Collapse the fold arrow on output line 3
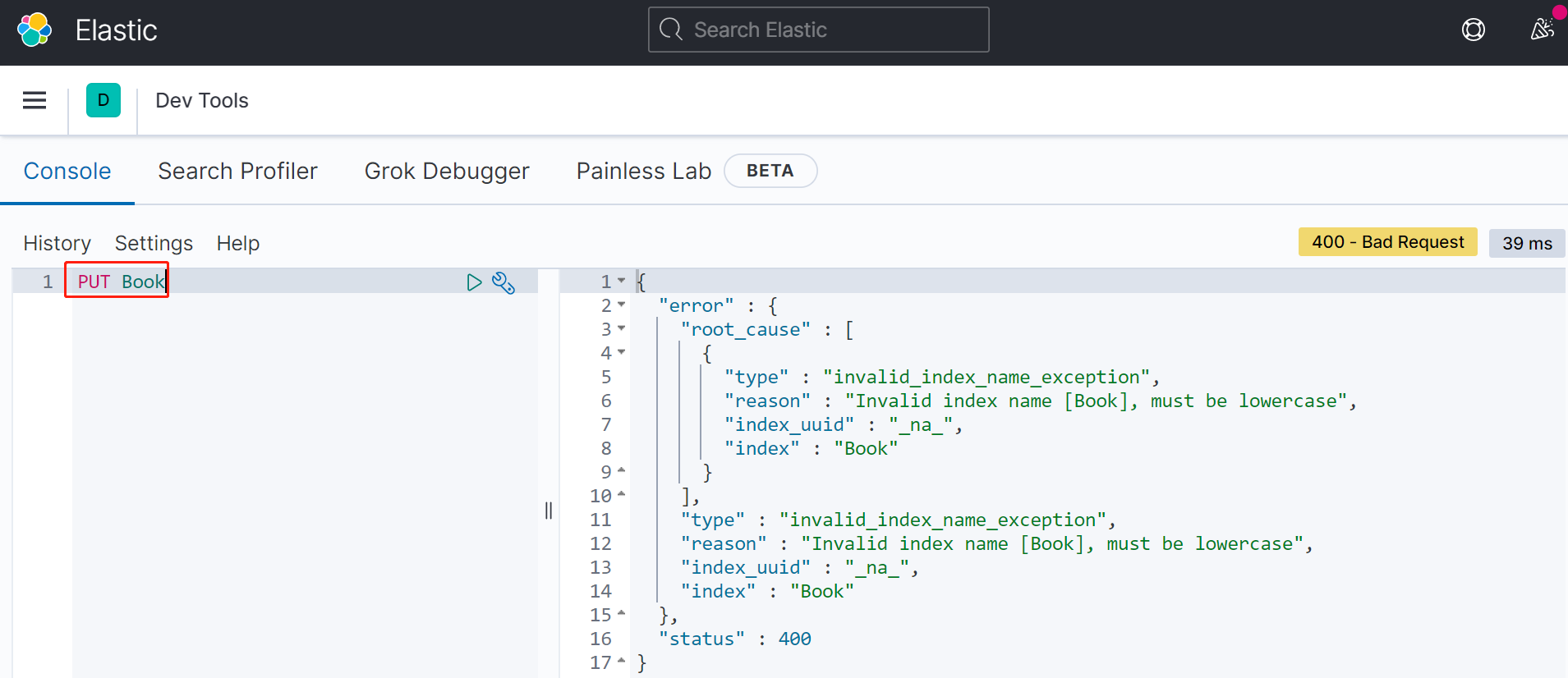Viewport: 1568px width, 678px height. 621,328
